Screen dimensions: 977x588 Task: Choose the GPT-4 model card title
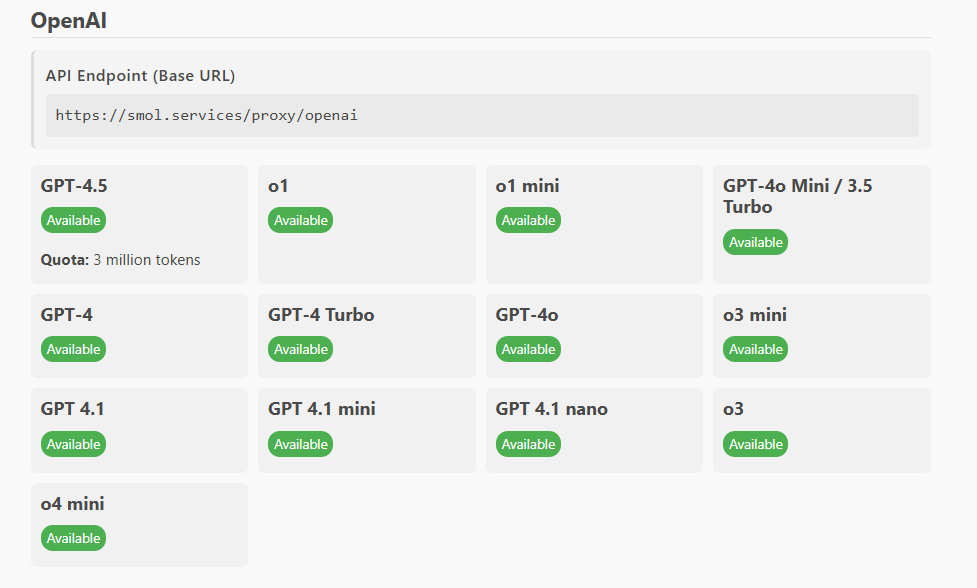(67, 315)
